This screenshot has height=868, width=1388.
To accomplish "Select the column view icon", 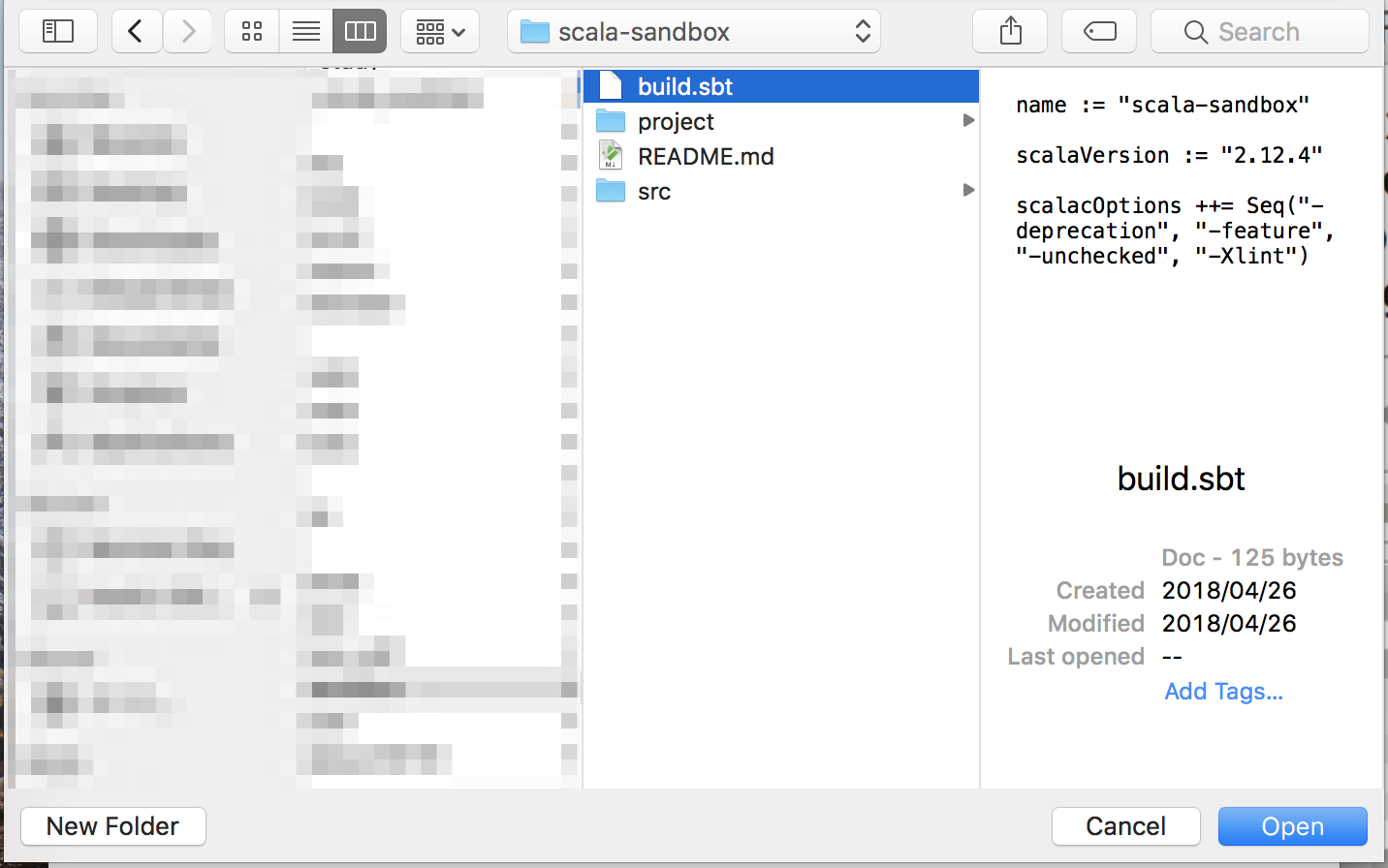I will 359,31.
